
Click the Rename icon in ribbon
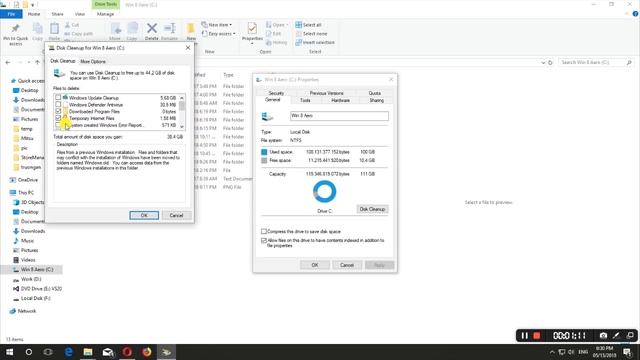click(169, 28)
